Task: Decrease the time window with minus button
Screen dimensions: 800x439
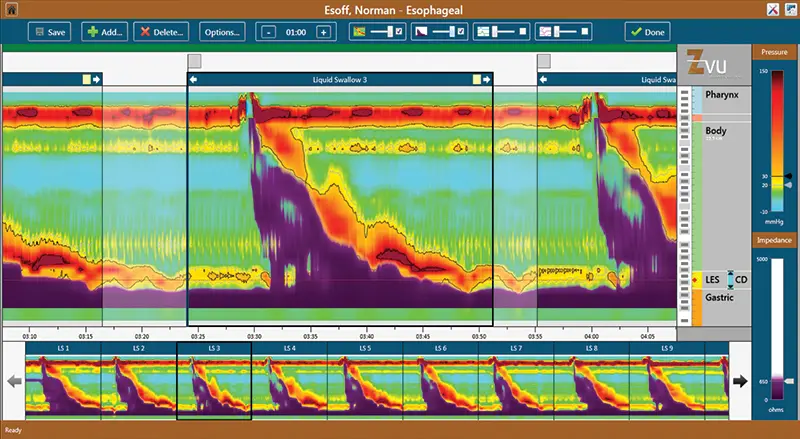Action: coord(270,32)
